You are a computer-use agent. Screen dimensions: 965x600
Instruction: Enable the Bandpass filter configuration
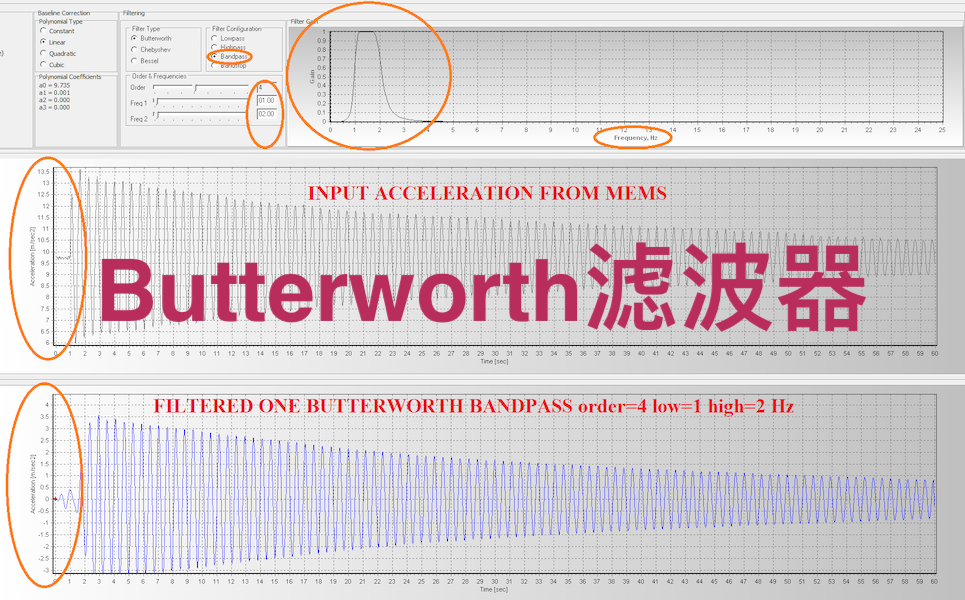[213, 57]
